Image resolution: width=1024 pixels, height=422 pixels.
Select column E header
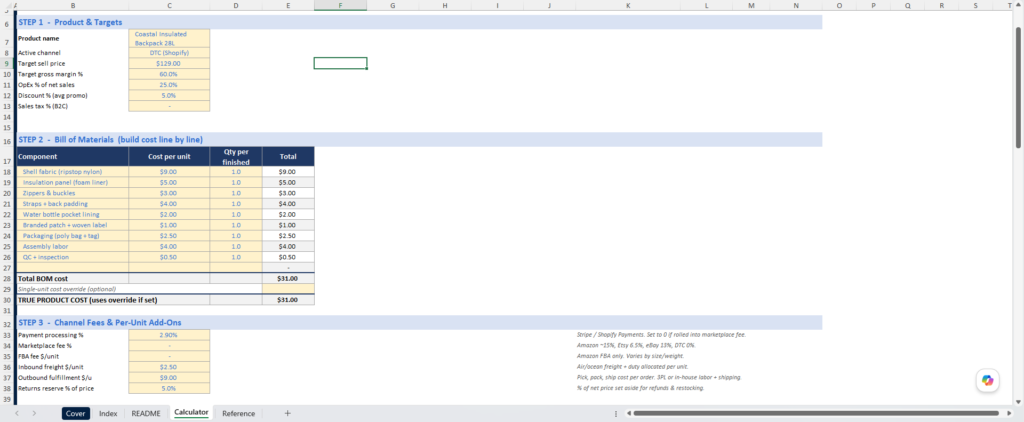288,5
